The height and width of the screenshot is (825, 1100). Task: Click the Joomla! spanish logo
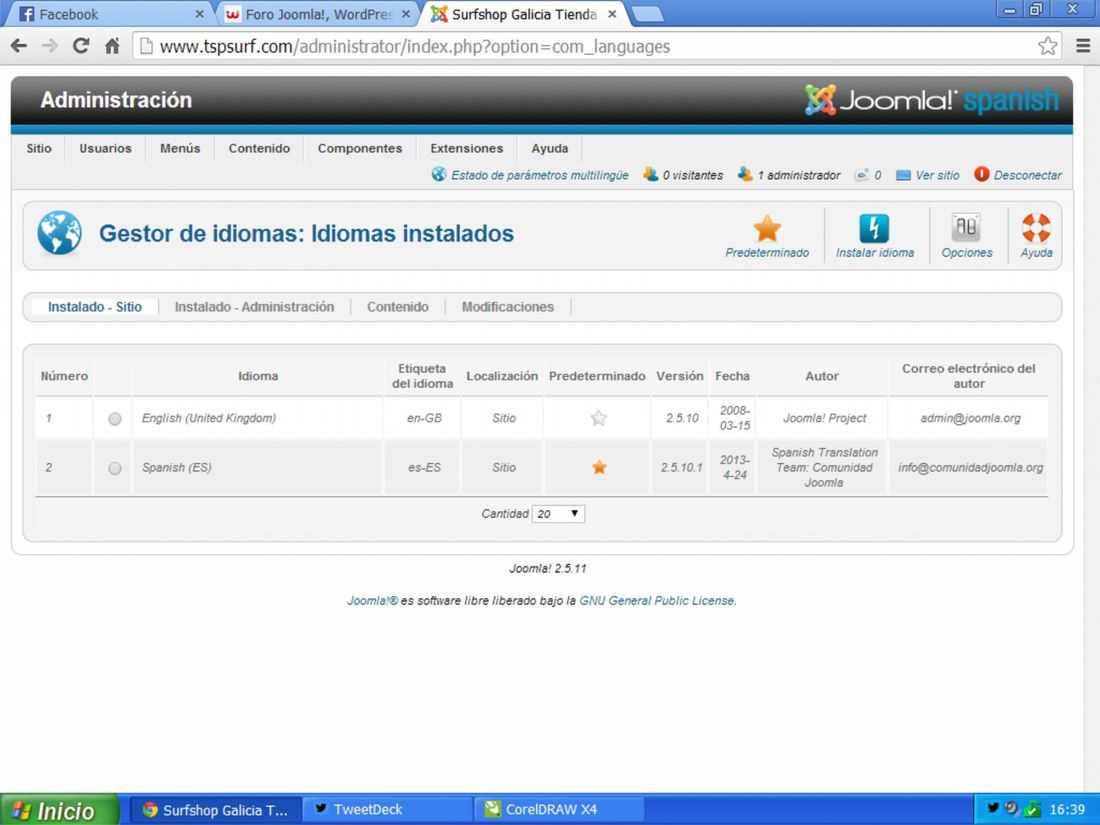coord(932,100)
